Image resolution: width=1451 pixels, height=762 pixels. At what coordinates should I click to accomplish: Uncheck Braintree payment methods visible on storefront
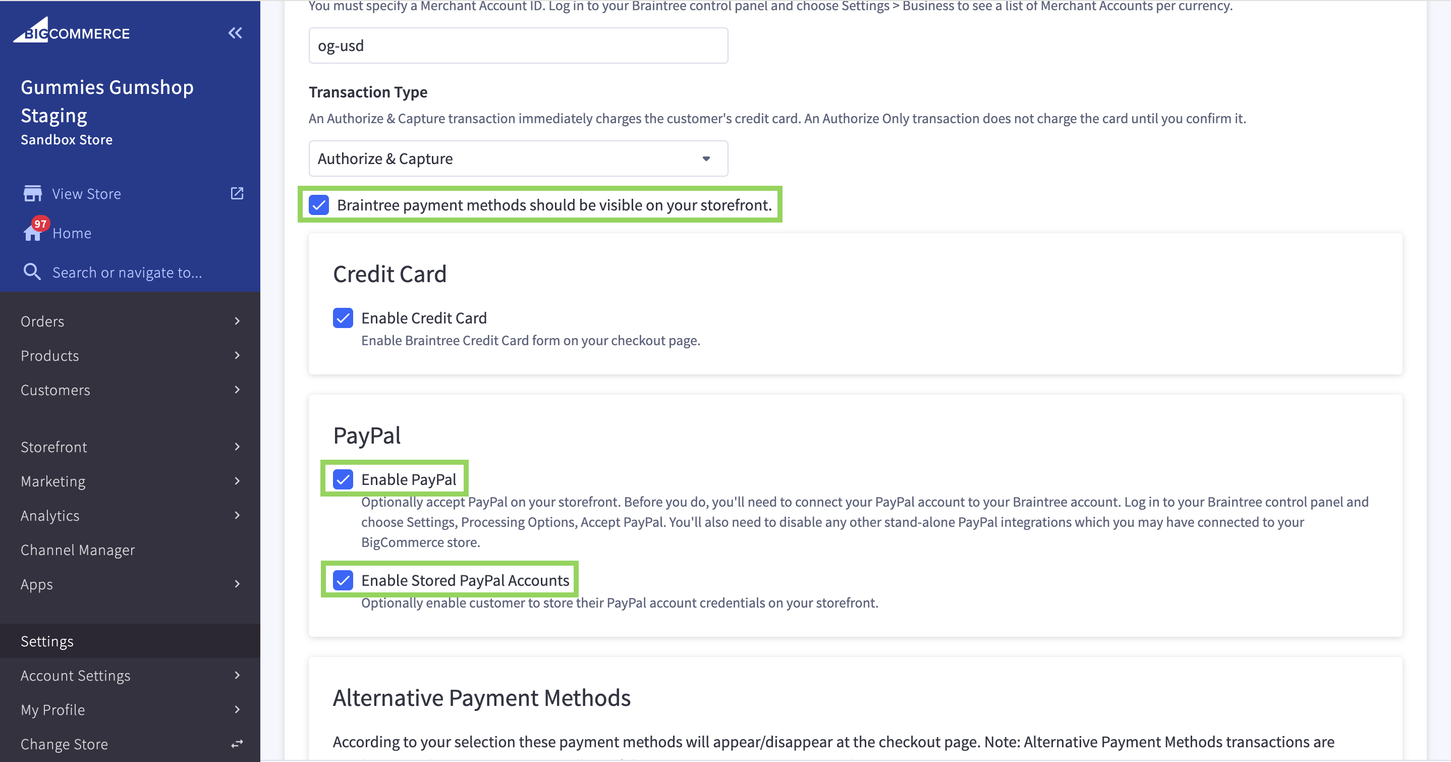319,205
